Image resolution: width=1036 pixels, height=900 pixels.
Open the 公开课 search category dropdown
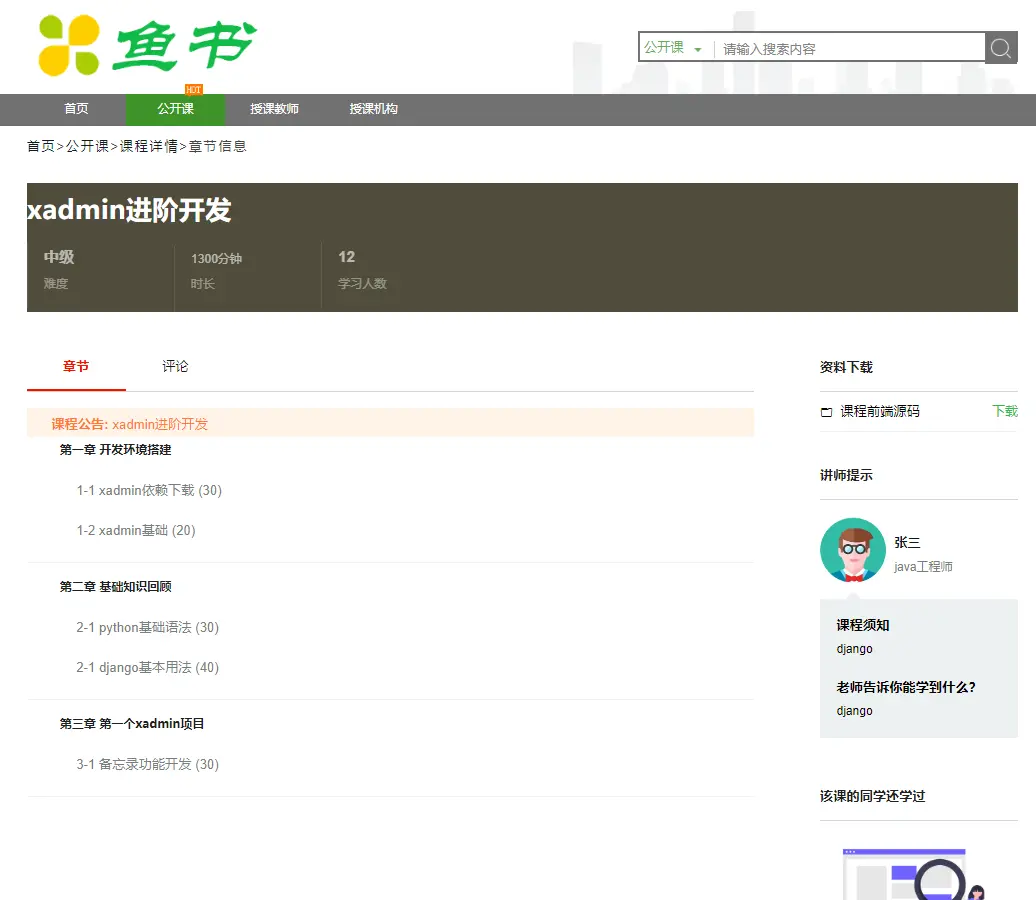[673, 48]
